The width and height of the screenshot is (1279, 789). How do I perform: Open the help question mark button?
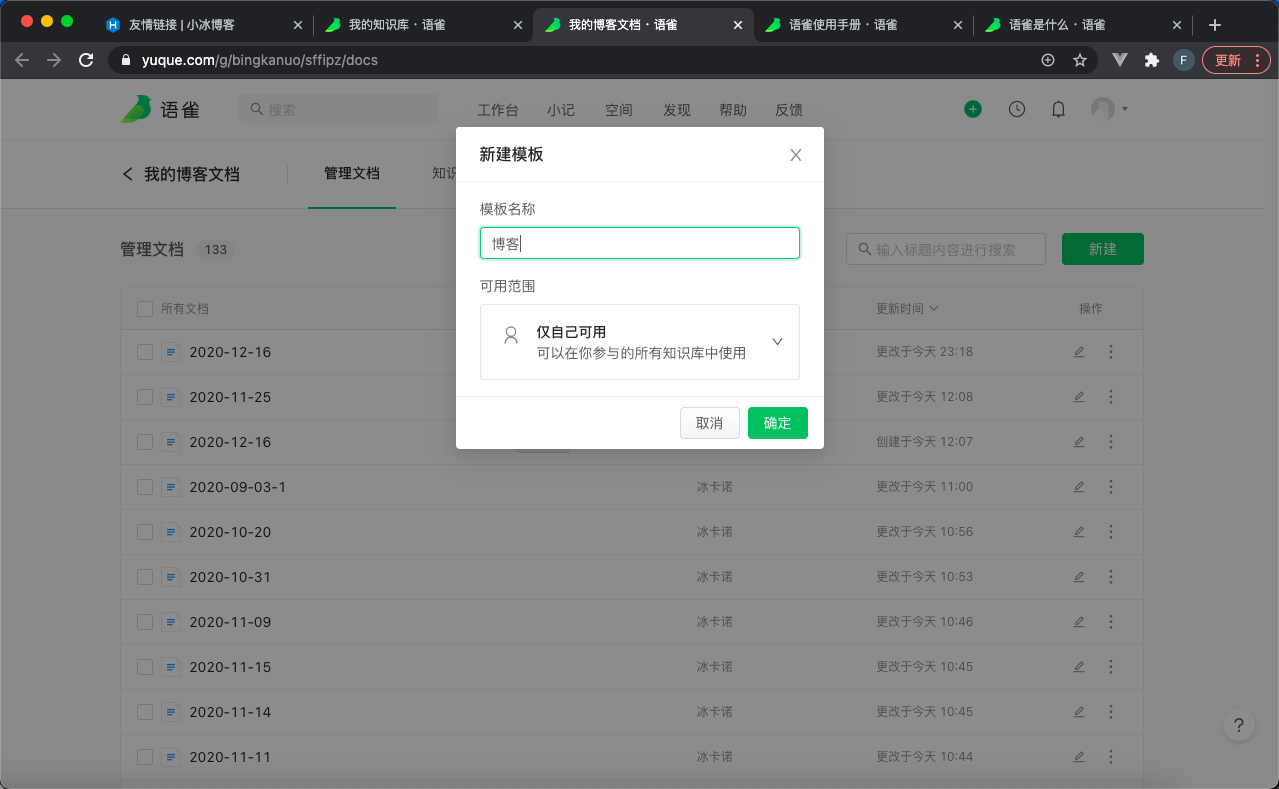(1239, 726)
